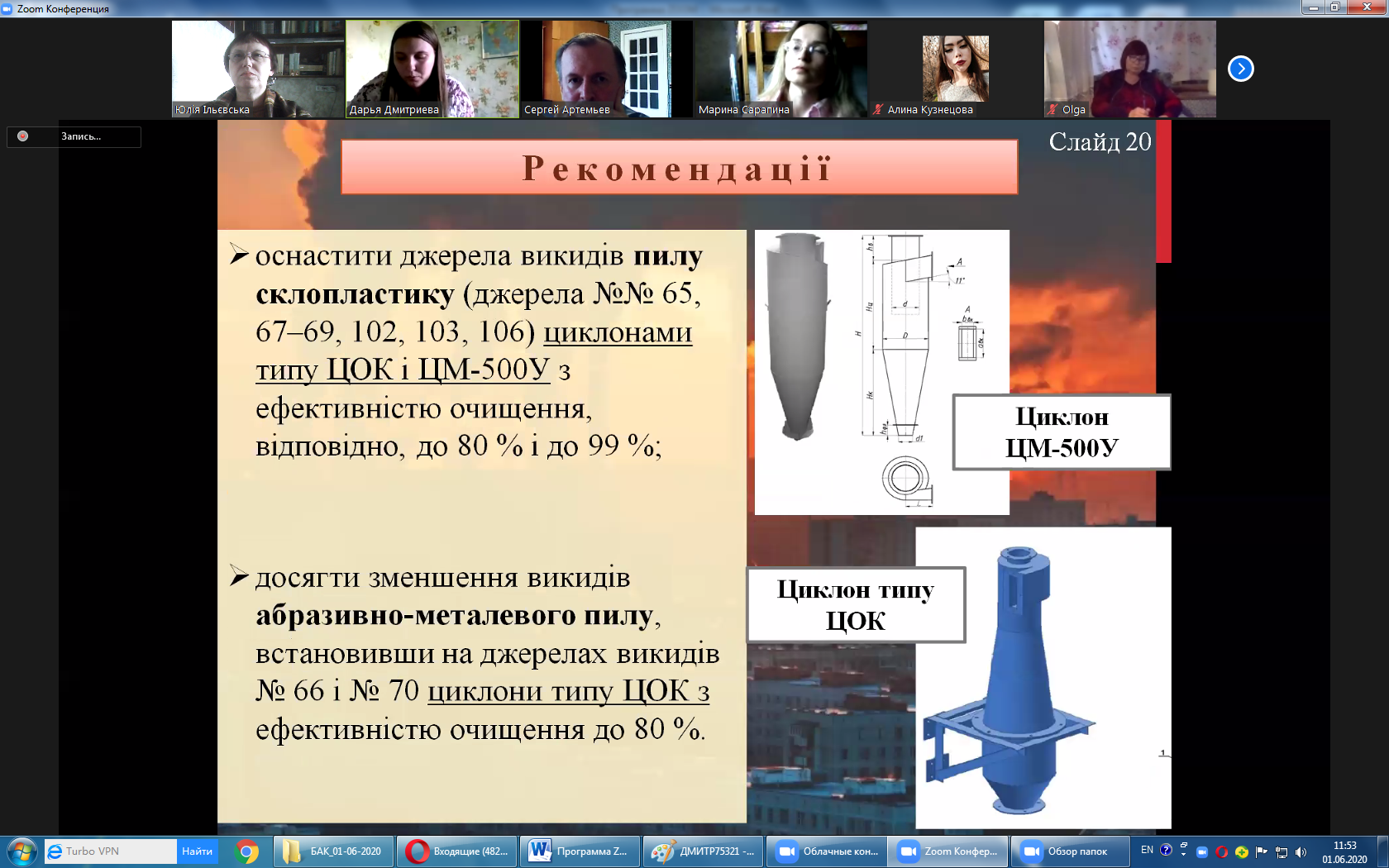Viewport: 1389px width, 868px height.
Task: Select Дарья Дмитриева's video thumbnail
Action: pos(432,69)
